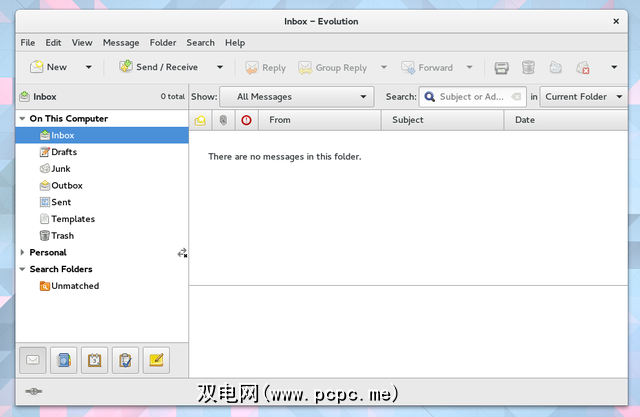Select the Junk folder
This screenshot has width=640, height=417.
[102, 169]
